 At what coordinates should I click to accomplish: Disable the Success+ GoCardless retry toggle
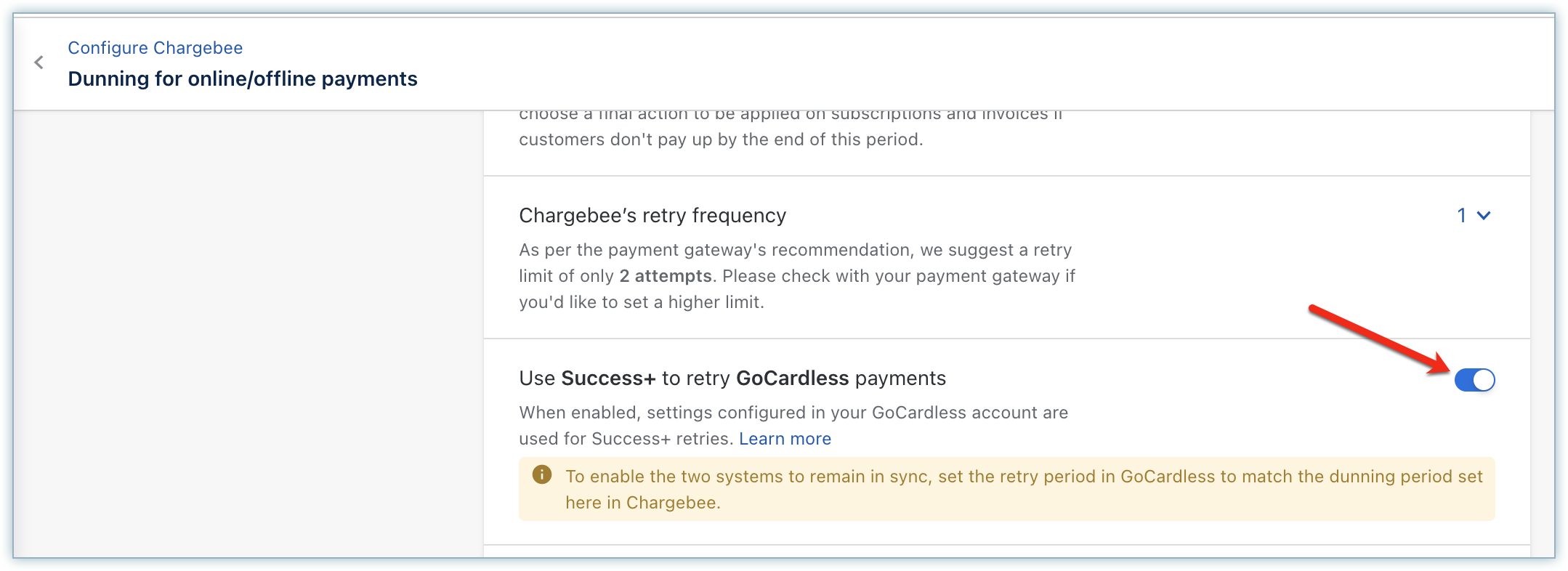[x=1474, y=380]
